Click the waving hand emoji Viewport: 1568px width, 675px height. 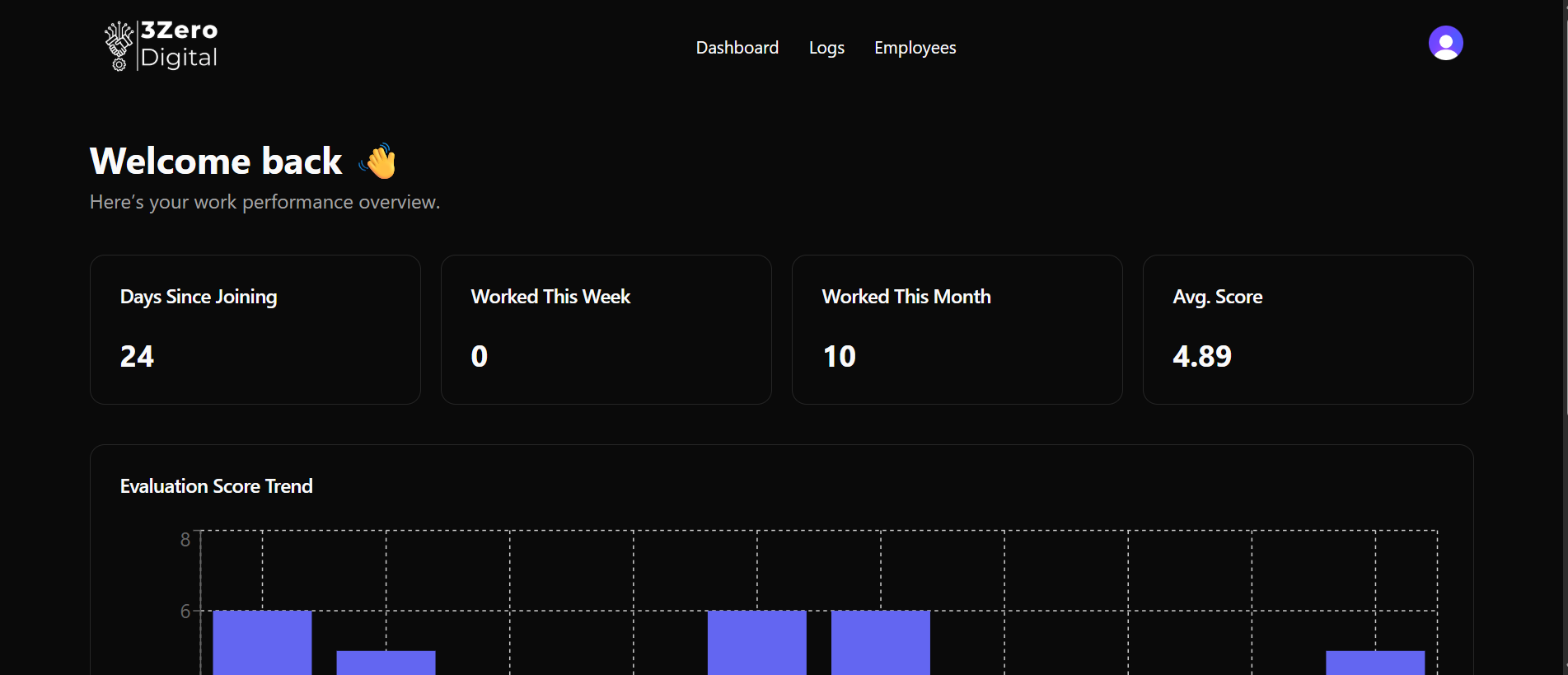[x=378, y=161]
